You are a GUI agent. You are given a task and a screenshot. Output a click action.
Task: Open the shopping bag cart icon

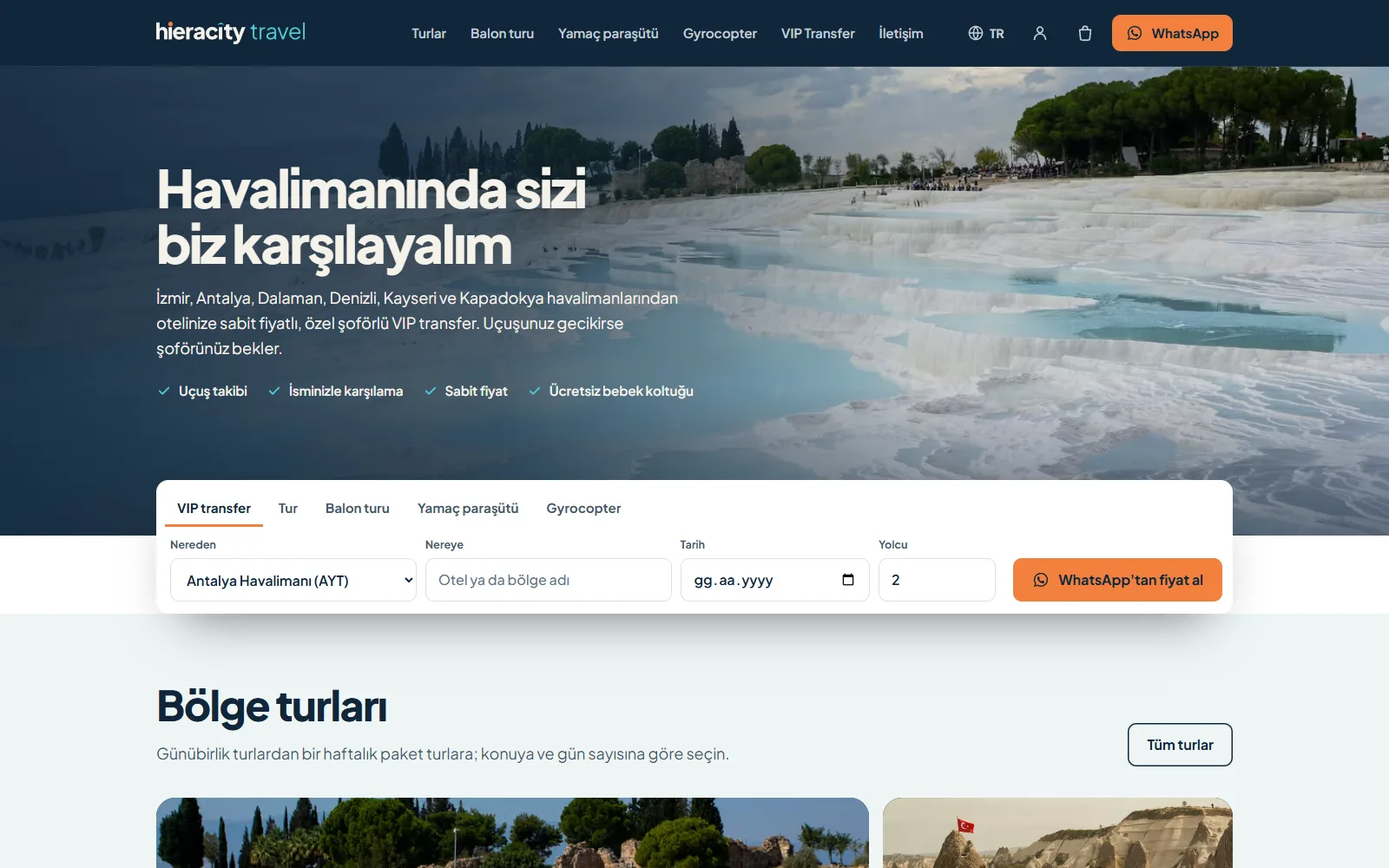coord(1085,33)
